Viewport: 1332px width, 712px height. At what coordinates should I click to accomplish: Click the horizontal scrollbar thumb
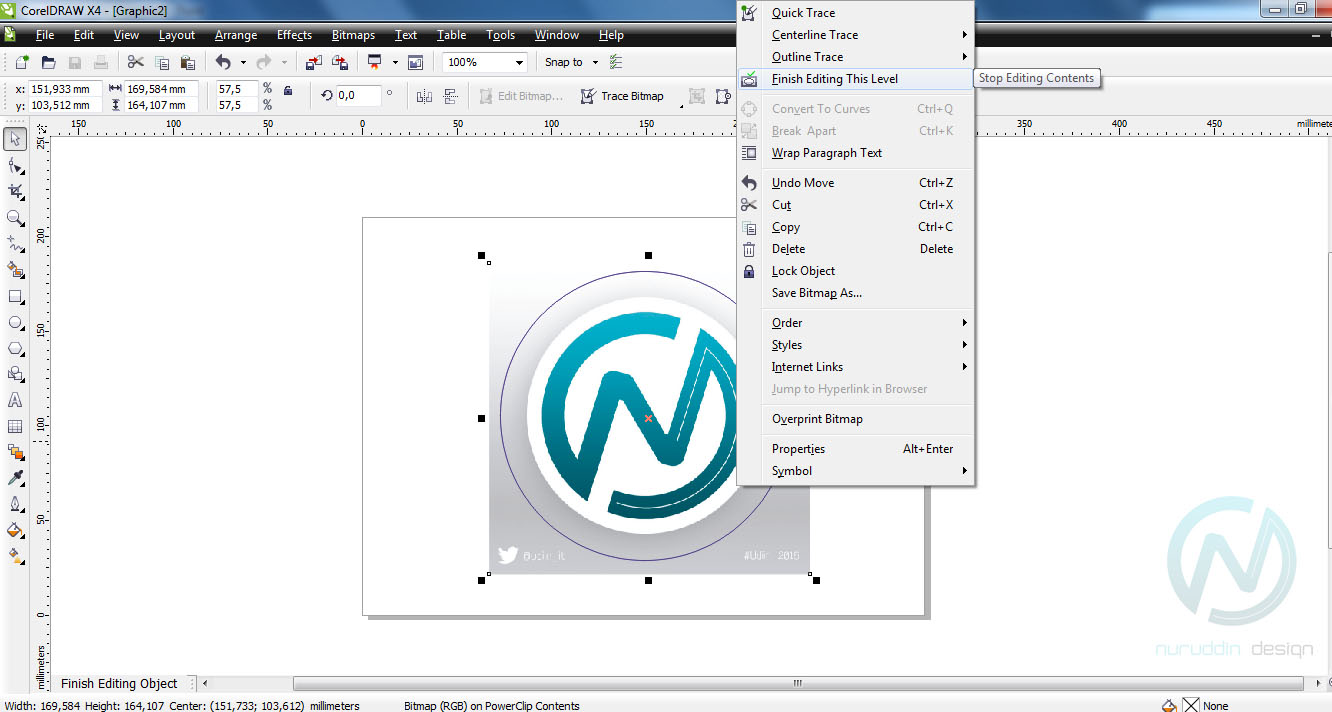click(797, 684)
